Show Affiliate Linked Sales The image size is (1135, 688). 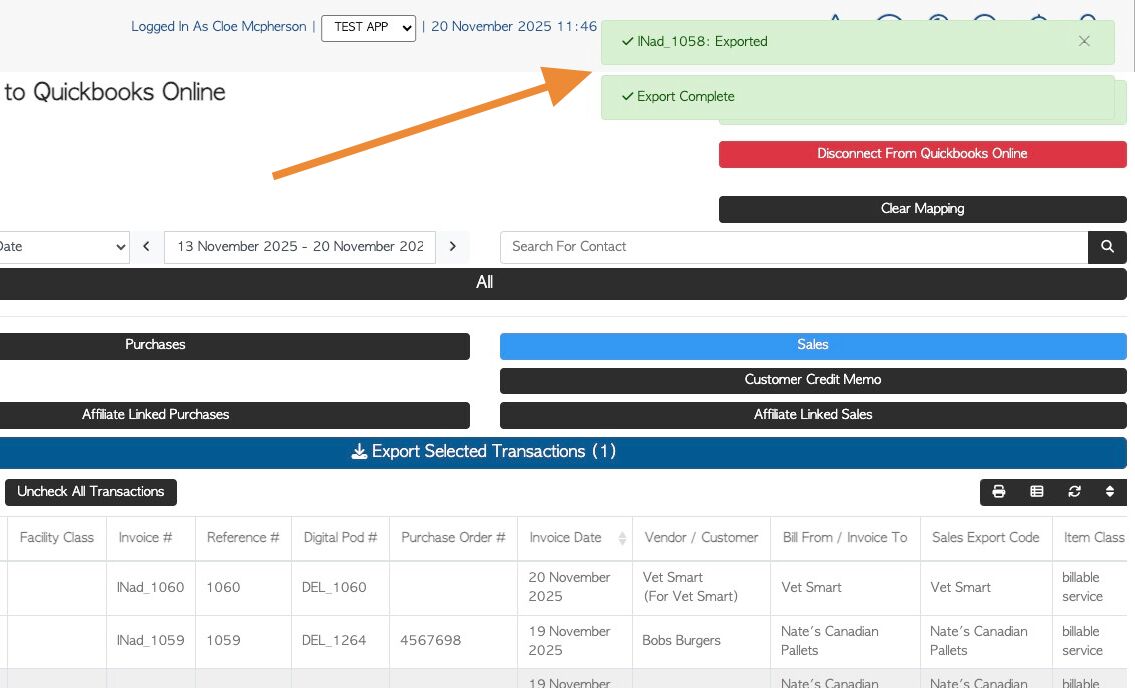(x=813, y=415)
